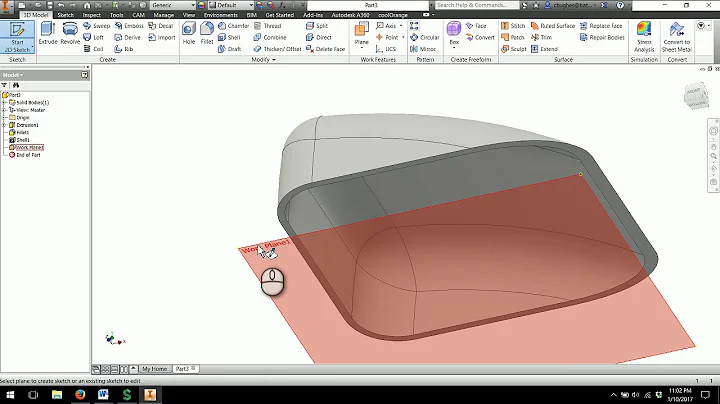
Task: Expand the Origin folder node
Action: pyautogui.click(x=4, y=118)
